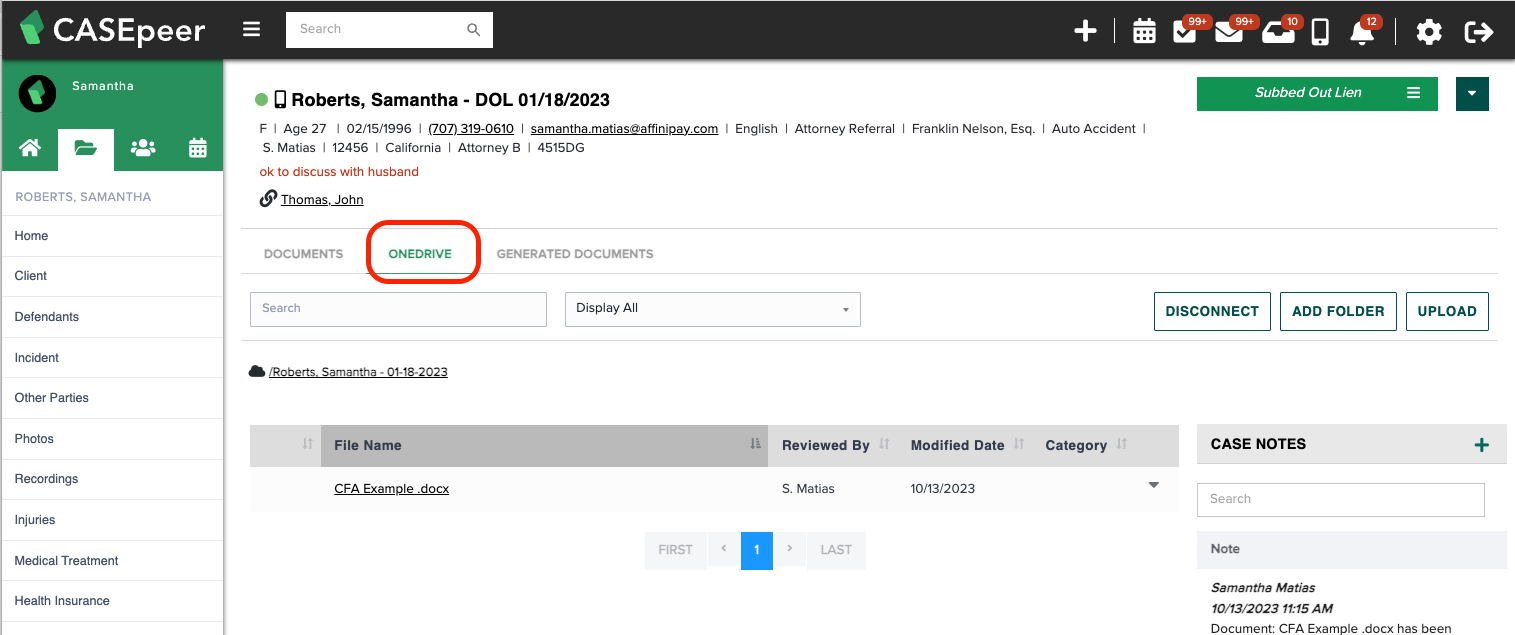Switch to the Documents tab
The height and width of the screenshot is (635, 1515).
(x=303, y=254)
